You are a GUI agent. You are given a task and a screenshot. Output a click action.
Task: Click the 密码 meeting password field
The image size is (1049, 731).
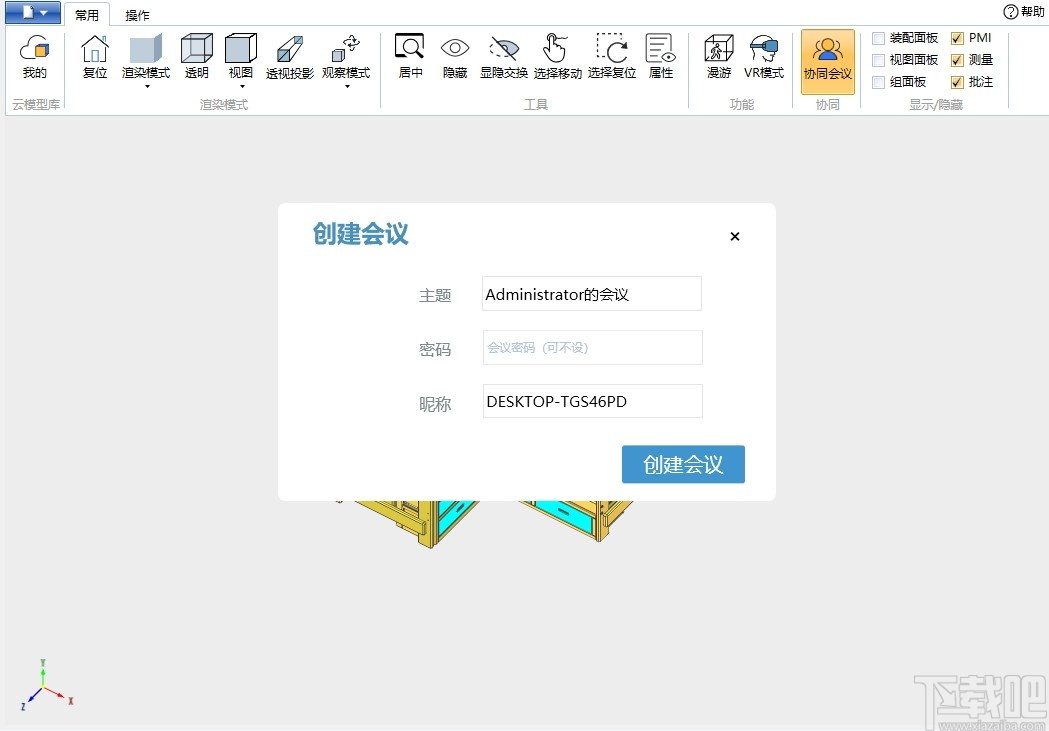pyautogui.click(x=591, y=349)
